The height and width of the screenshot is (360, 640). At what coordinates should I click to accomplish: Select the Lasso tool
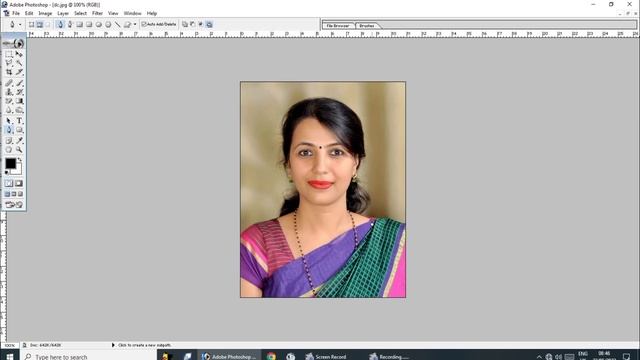(x=9, y=63)
